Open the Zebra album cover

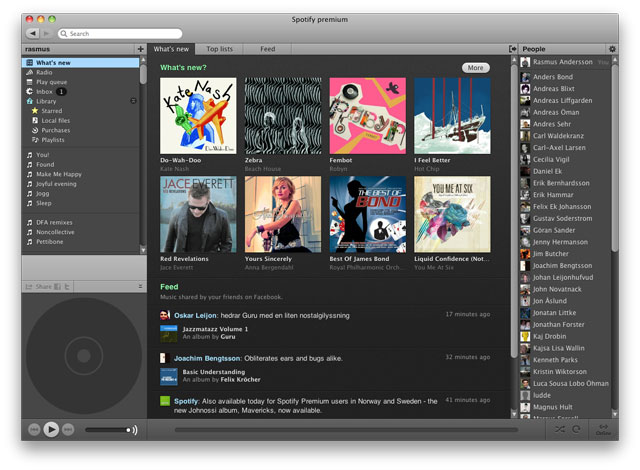283,116
